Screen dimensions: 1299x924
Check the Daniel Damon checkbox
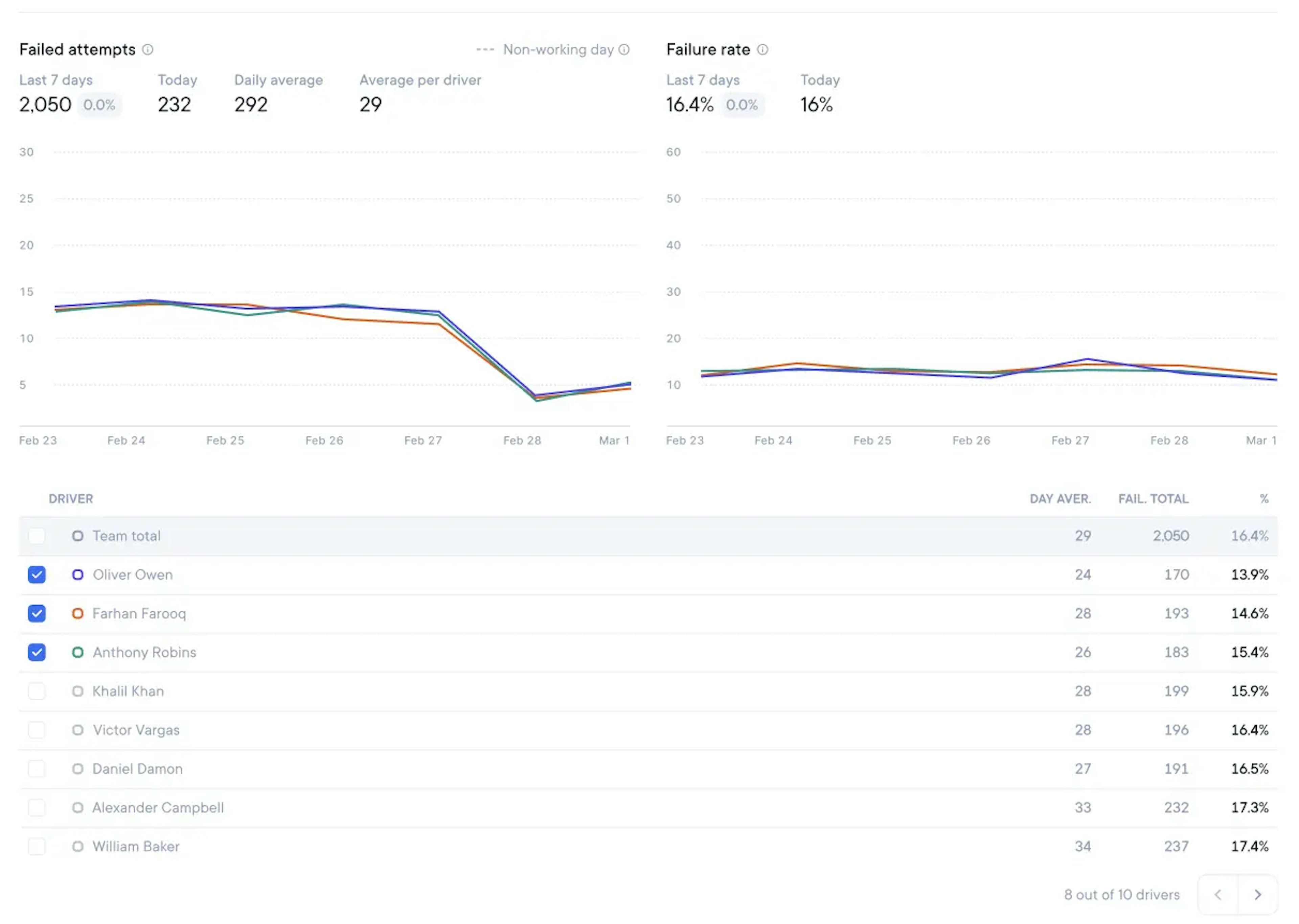click(x=37, y=769)
